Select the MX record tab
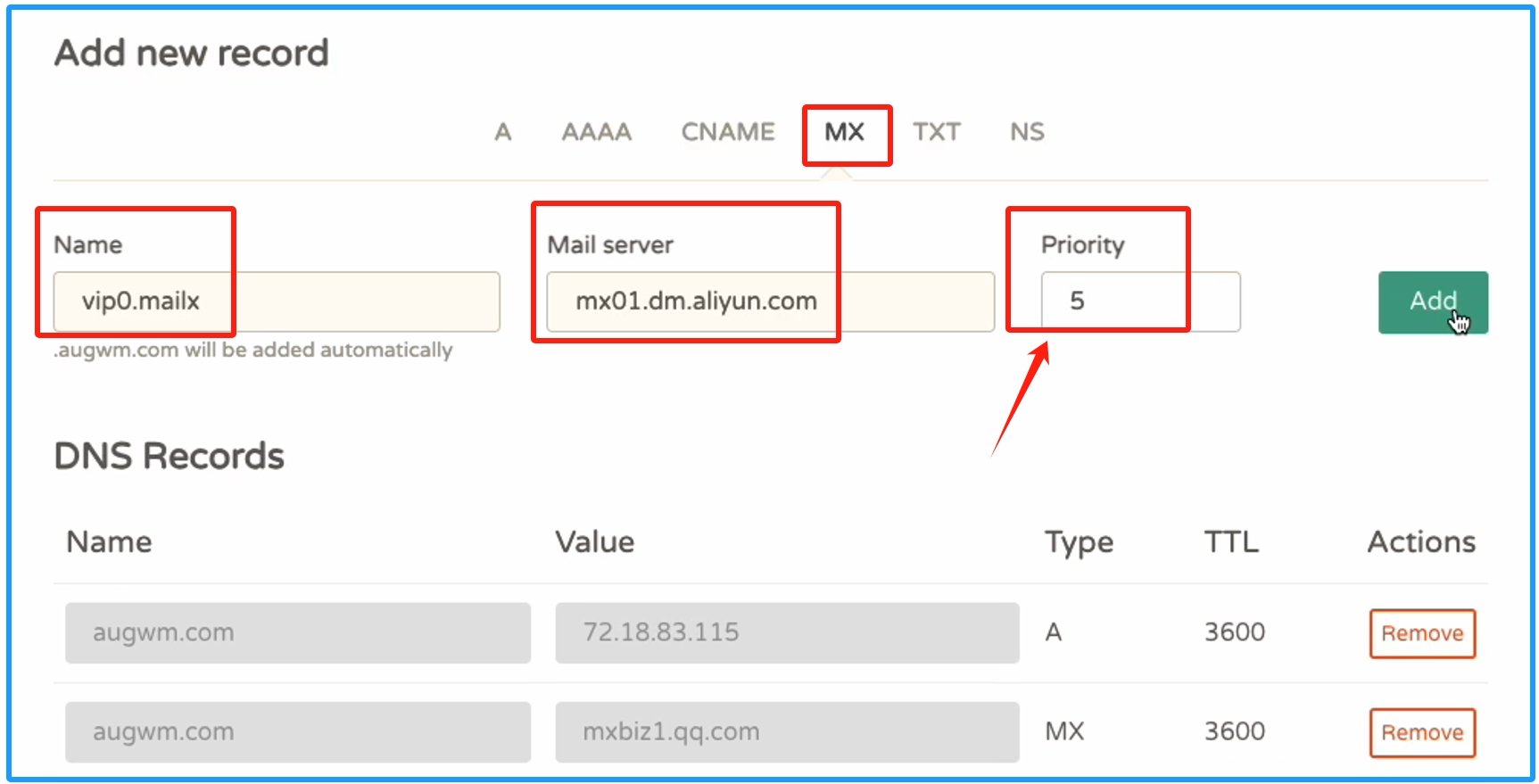Image resolution: width=1539 pixels, height=784 pixels. coord(845,132)
